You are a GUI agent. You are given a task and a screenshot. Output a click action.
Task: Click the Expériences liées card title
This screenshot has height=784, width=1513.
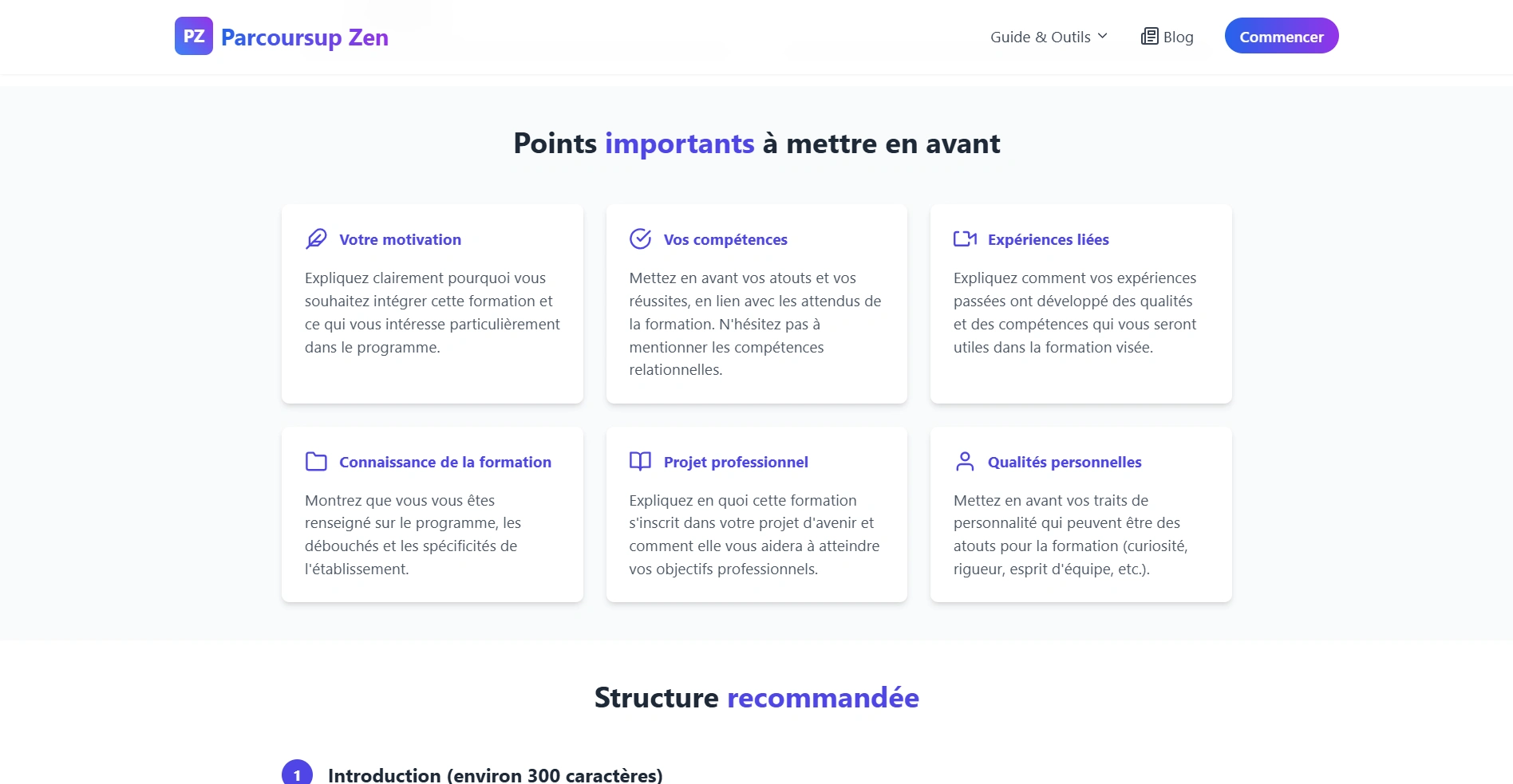click(1049, 239)
